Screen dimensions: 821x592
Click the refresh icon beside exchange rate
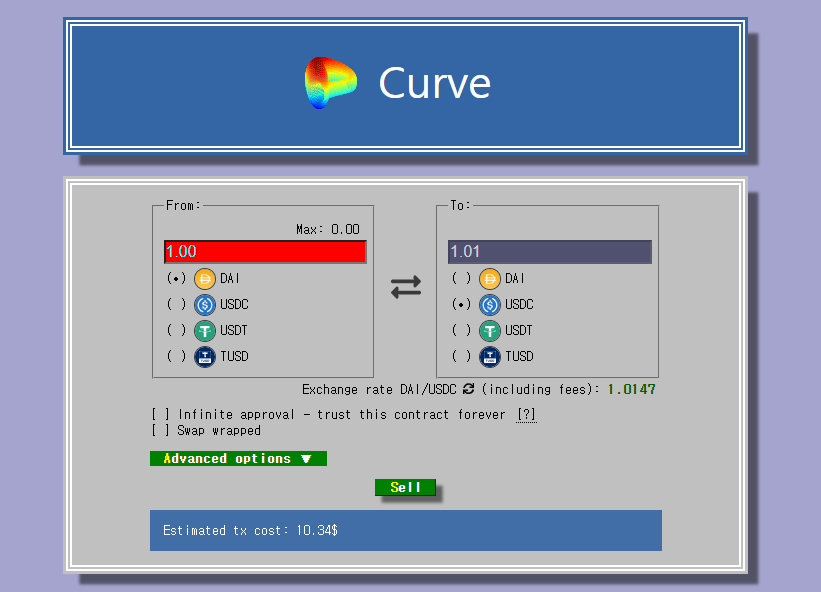click(469, 389)
